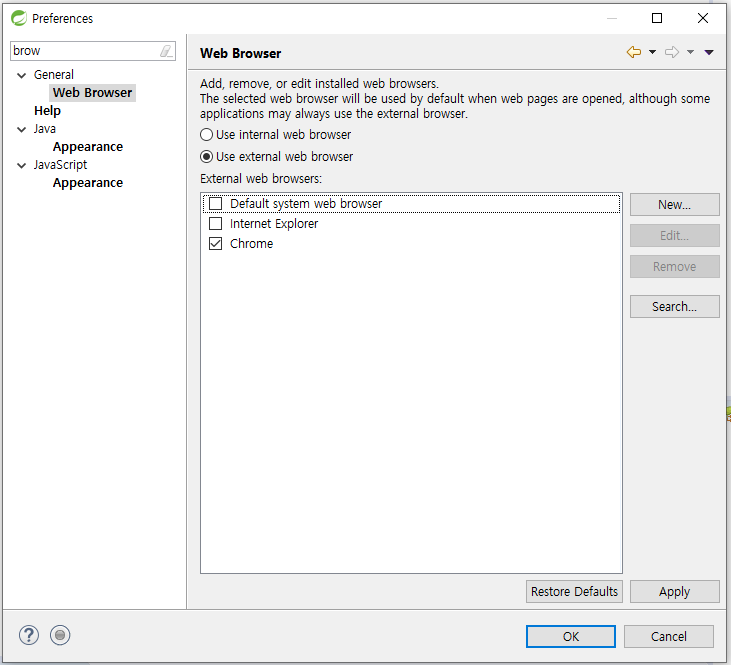The width and height of the screenshot is (731, 665).
Task: Select the Chrome row text
Action: 251,244
